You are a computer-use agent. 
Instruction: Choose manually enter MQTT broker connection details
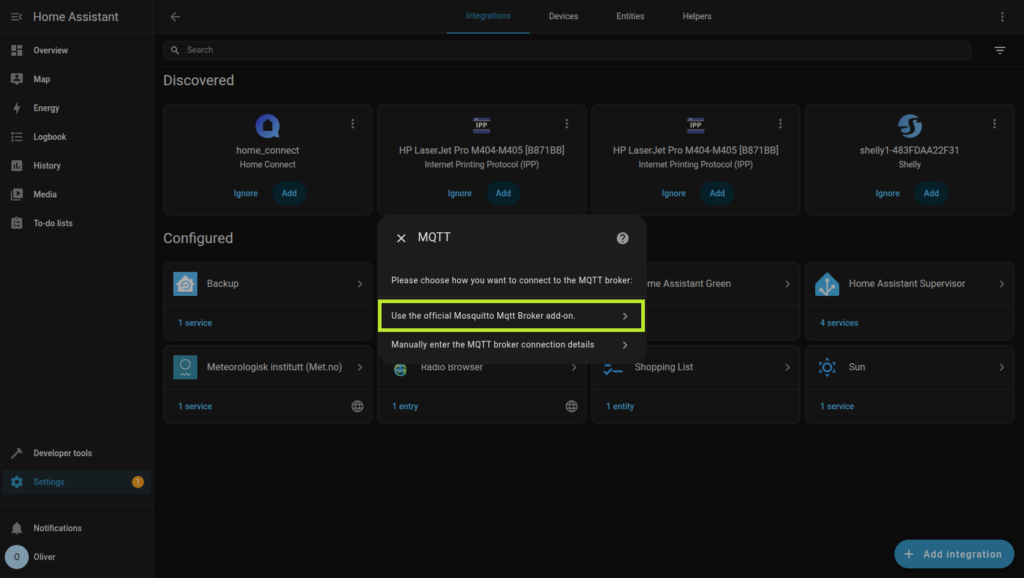tap(510, 345)
